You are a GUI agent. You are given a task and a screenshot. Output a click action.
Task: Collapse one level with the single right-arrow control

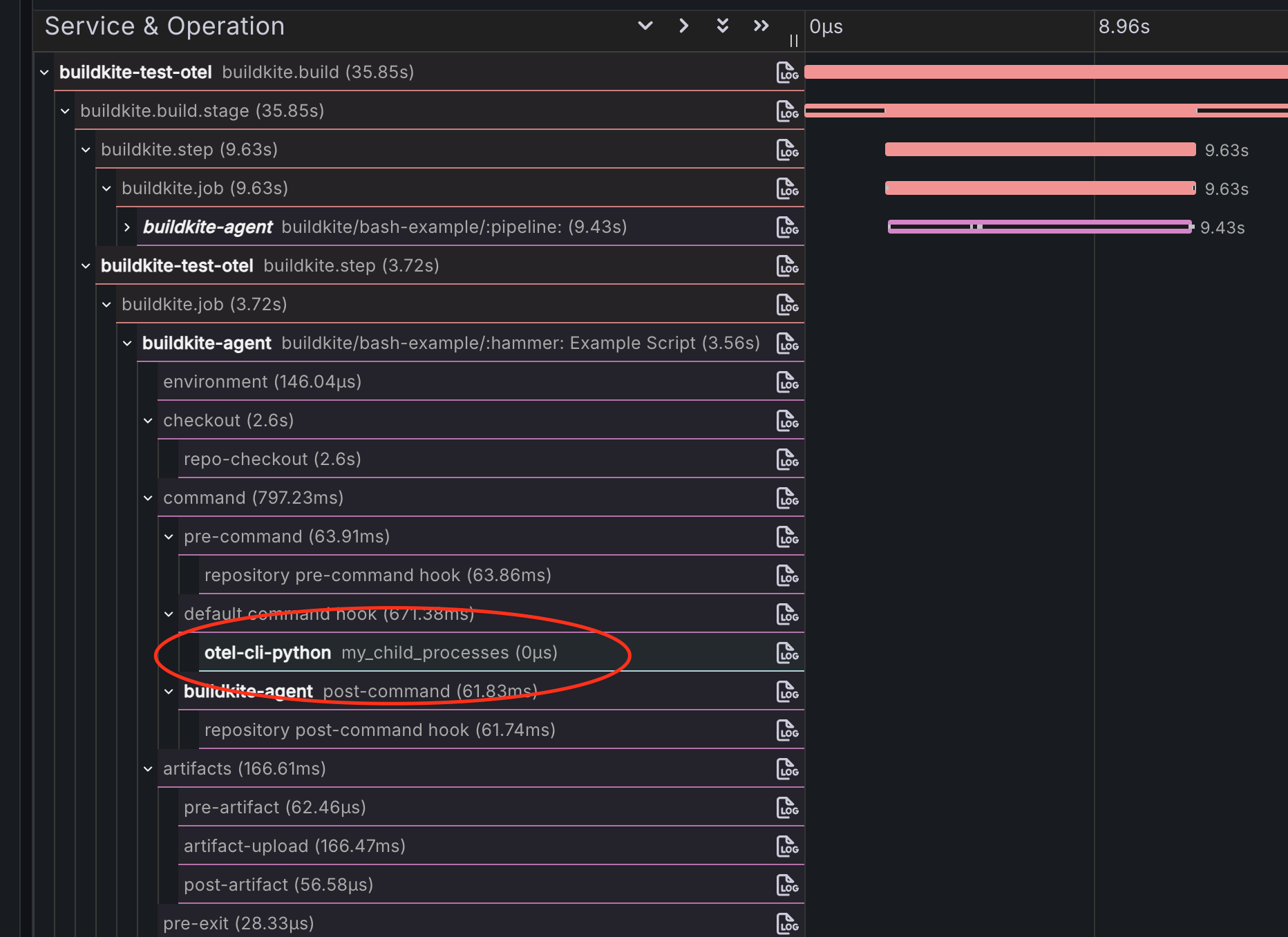pyautogui.click(x=683, y=26)
